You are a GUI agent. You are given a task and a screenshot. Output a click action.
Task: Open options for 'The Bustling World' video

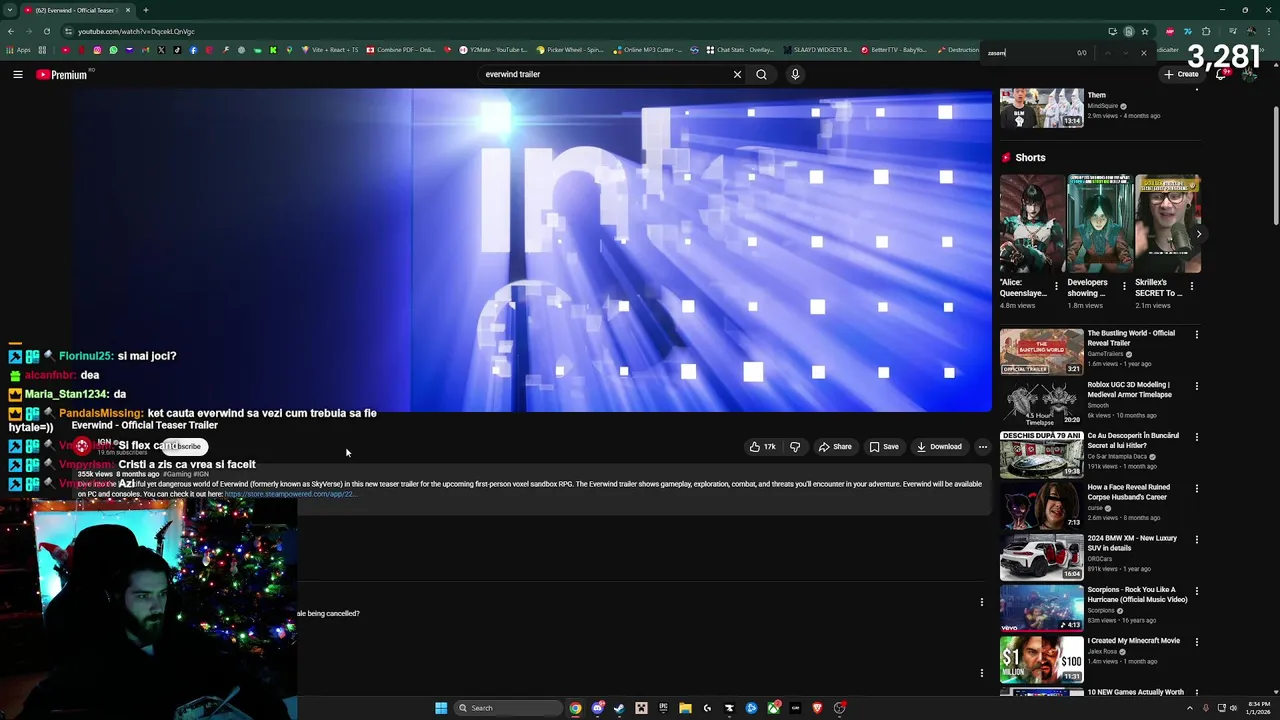pos(1196,335)
